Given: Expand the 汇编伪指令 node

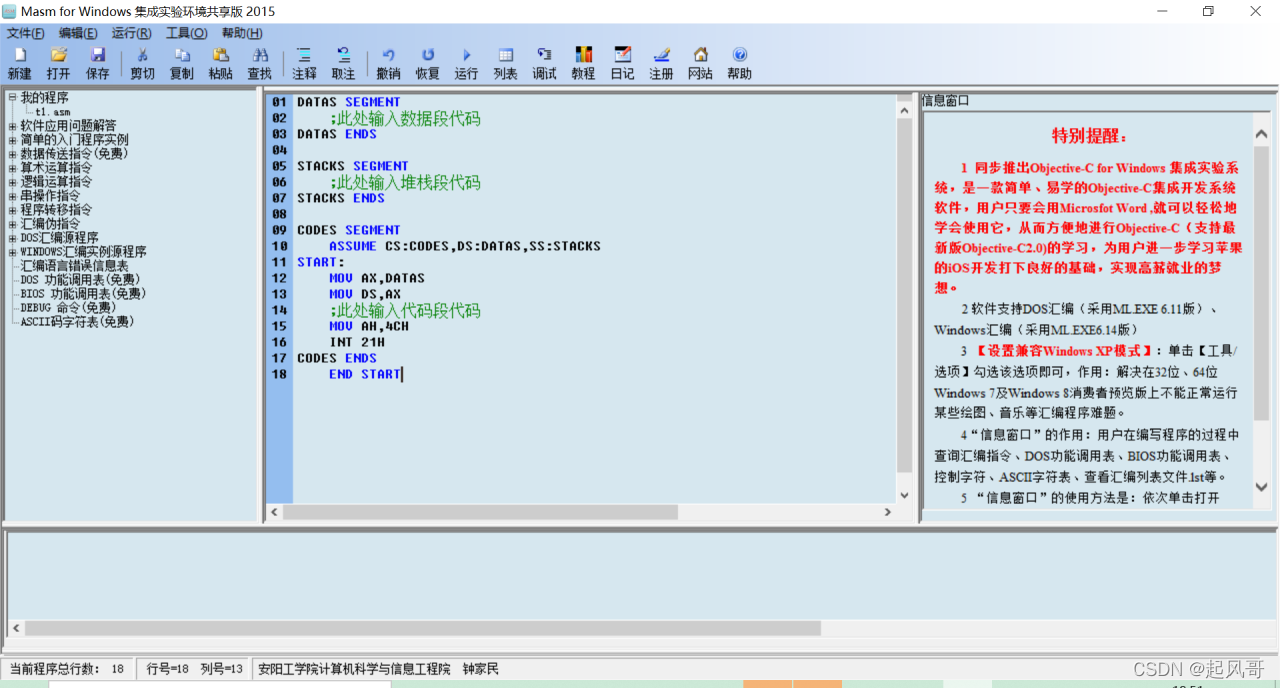Looking at the screenshot, I should coord(12,224).
